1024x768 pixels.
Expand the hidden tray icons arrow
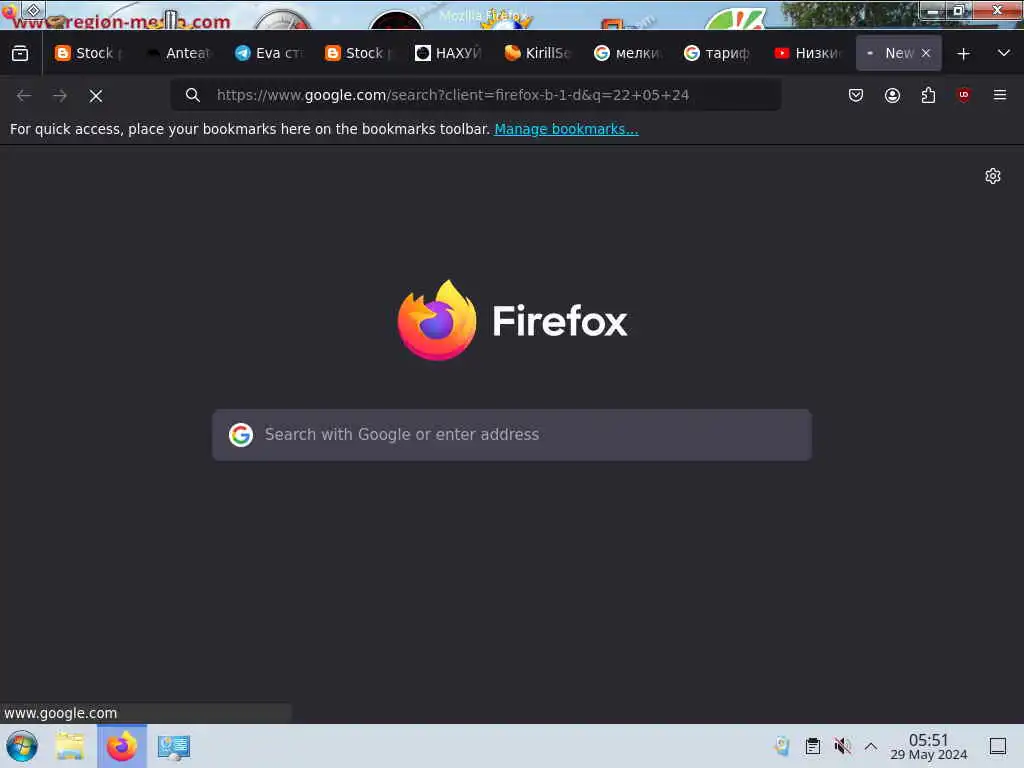pos(871,746)
